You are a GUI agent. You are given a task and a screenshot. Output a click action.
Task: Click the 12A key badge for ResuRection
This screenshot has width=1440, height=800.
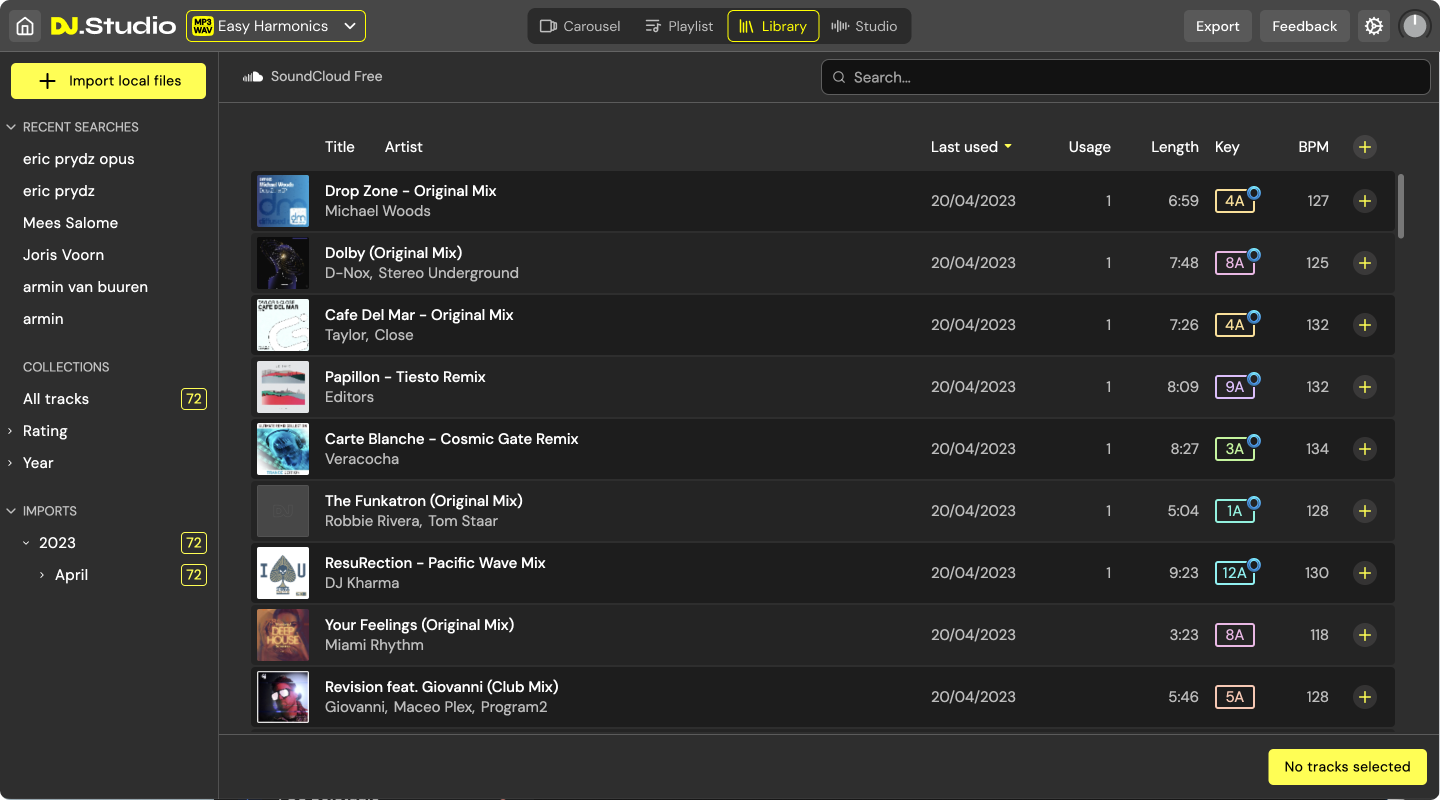1235,573
